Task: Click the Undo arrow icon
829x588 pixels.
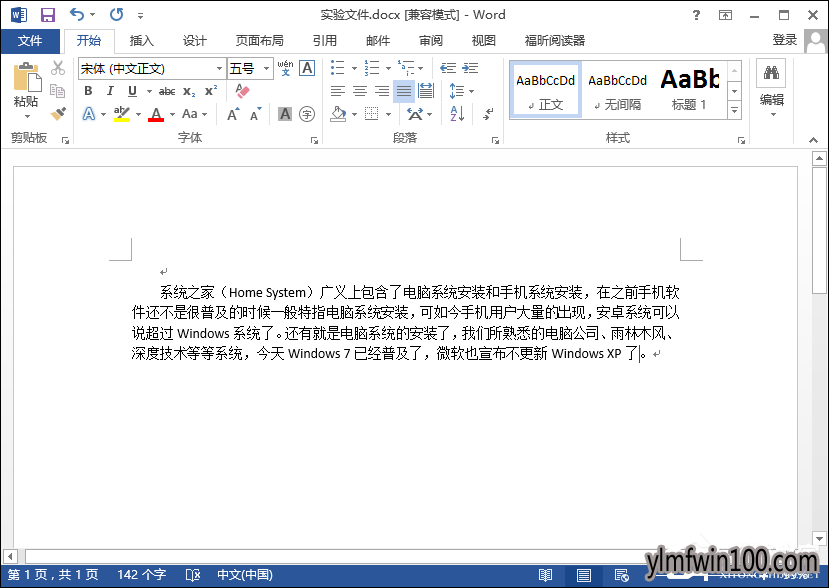Action: 77,14
